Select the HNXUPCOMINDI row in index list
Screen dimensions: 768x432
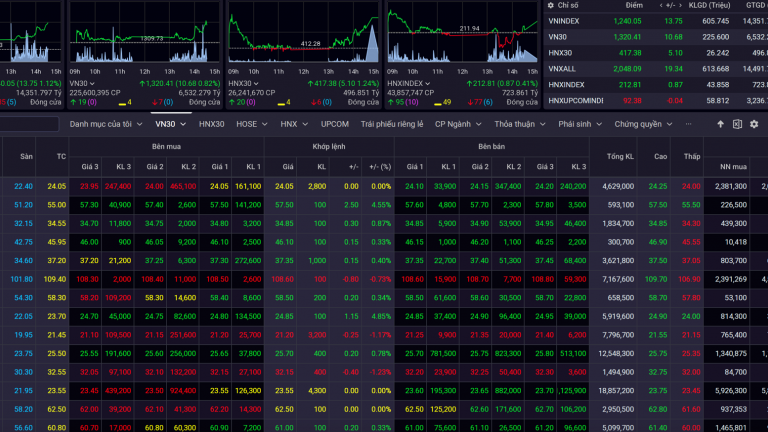click(656, 101)
